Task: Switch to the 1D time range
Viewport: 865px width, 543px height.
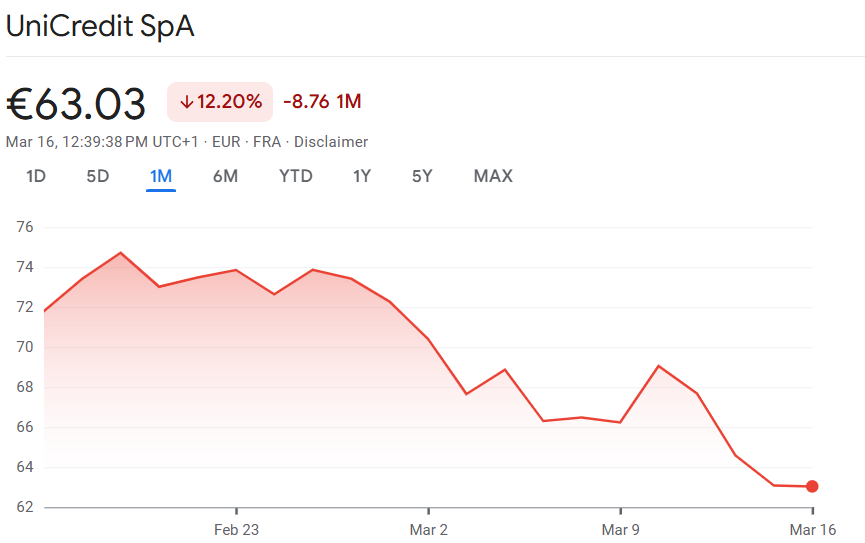Action: click(x=36, y=176)
